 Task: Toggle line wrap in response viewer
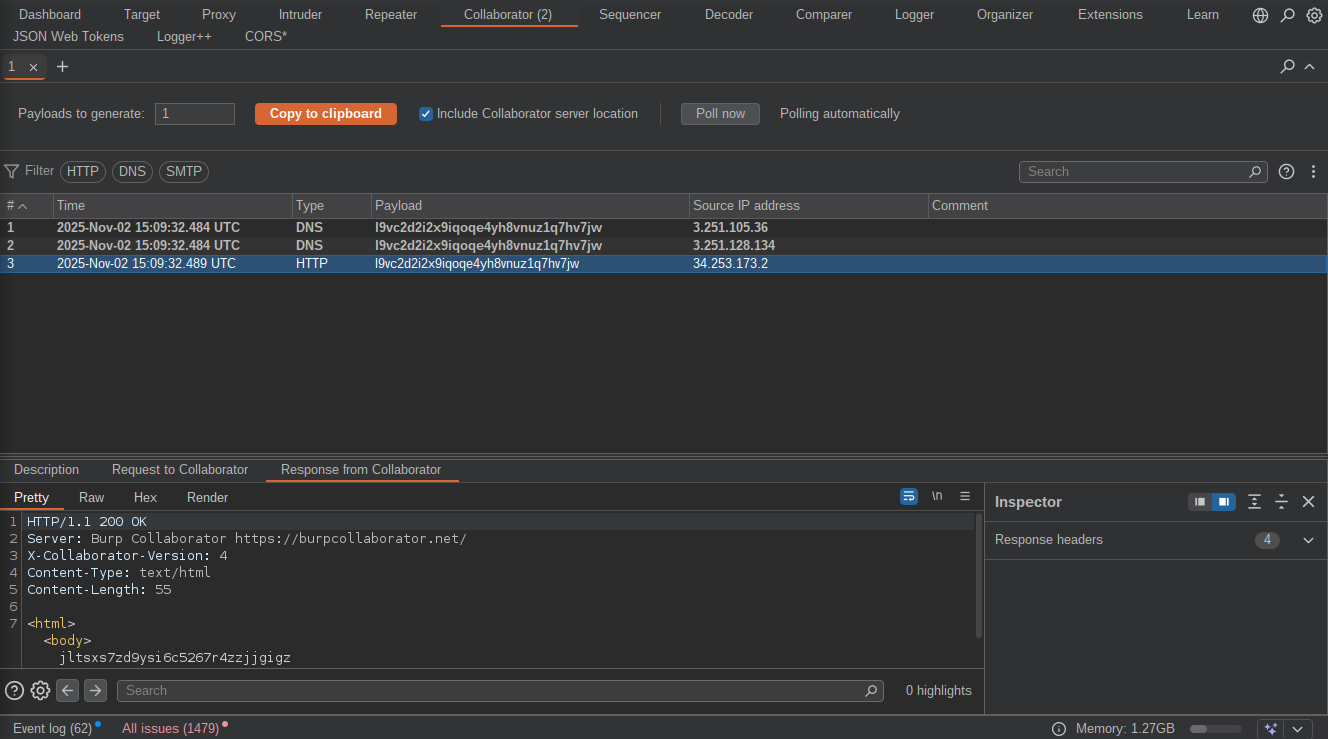click(x=909, y=496)
